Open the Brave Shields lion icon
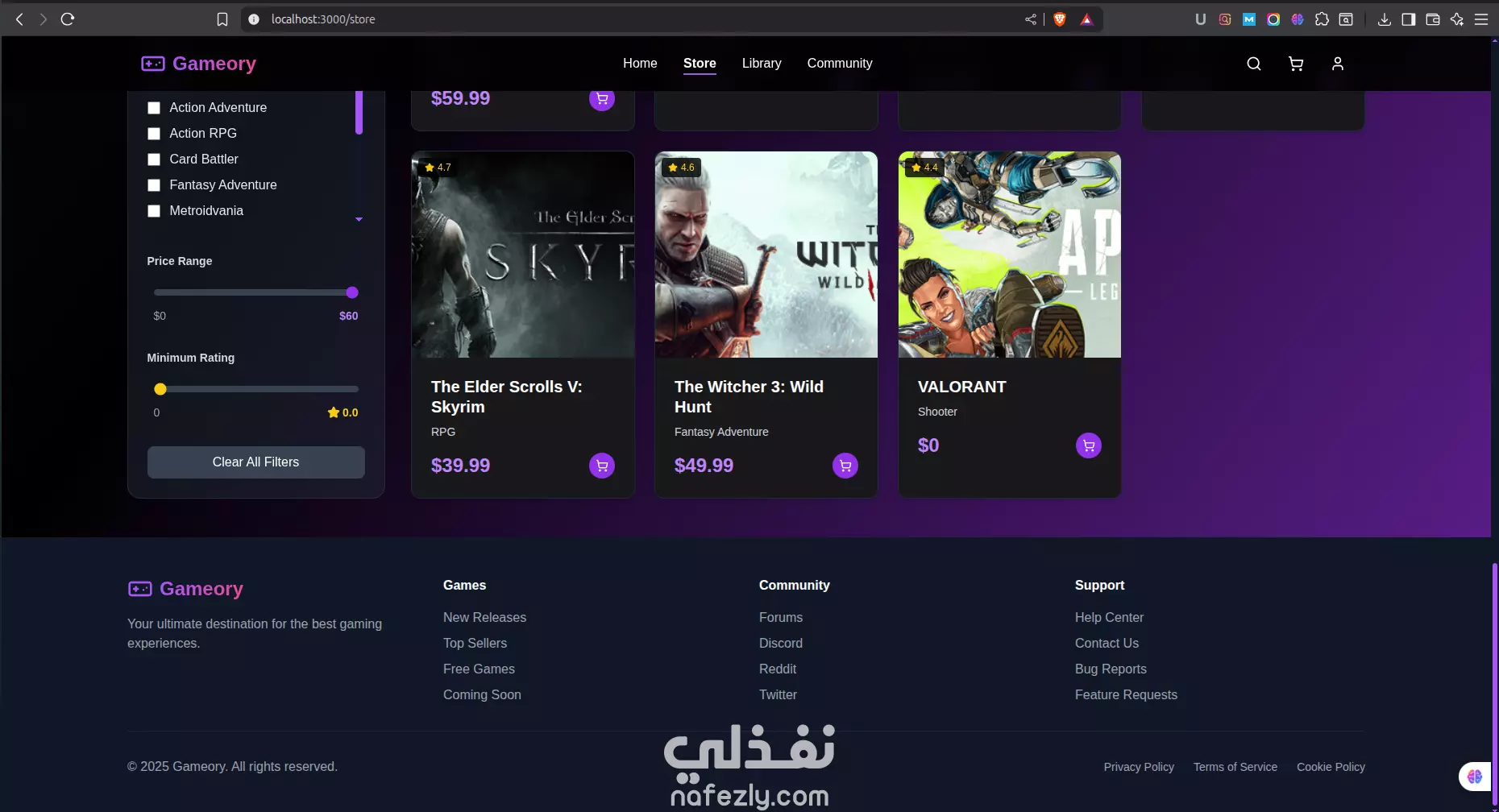Image resolution: width=1499 pixels, height=812 pixels. point(1060,19)
